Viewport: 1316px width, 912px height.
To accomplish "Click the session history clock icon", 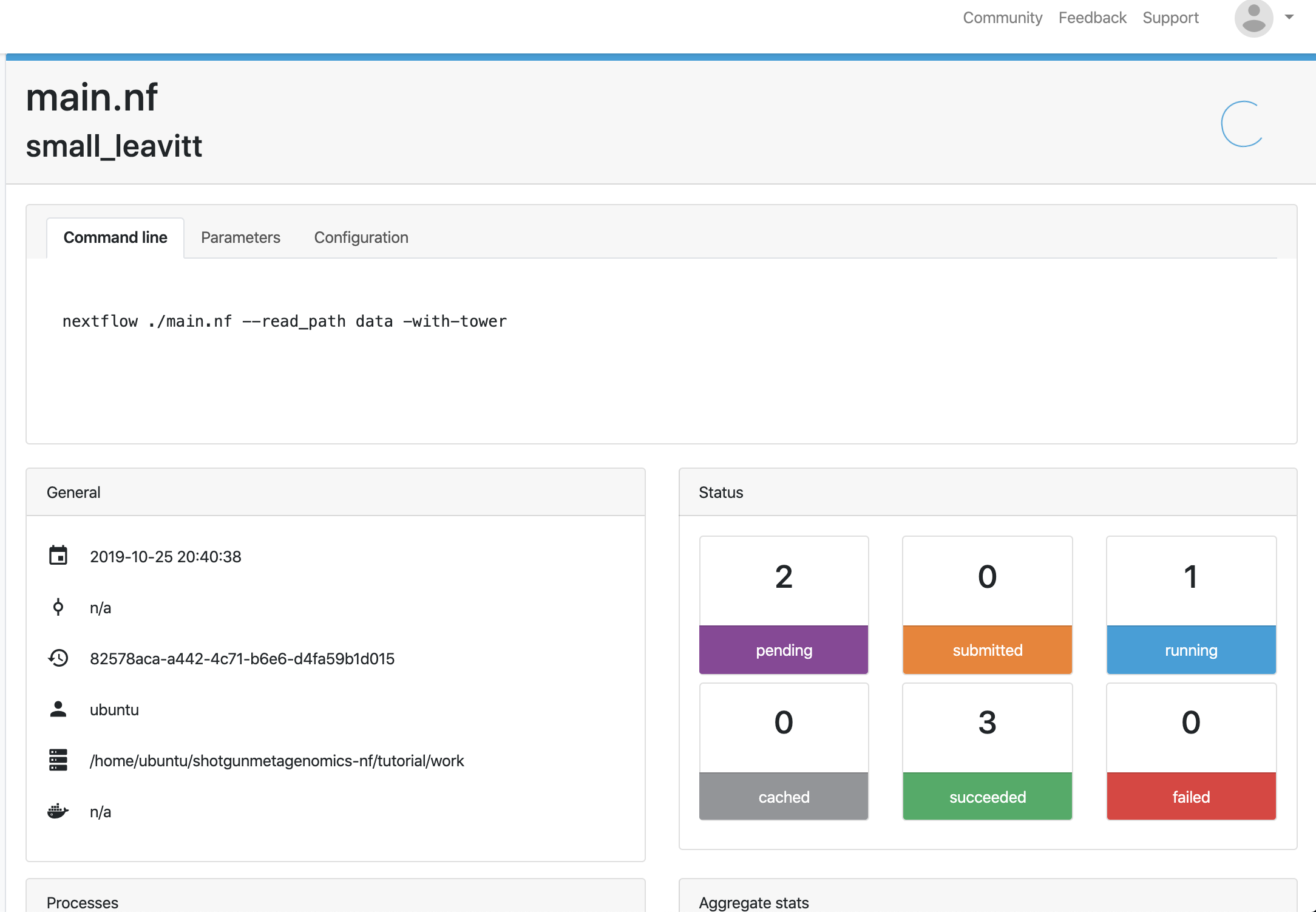I will pyautogui.click(x=58, y=658).
